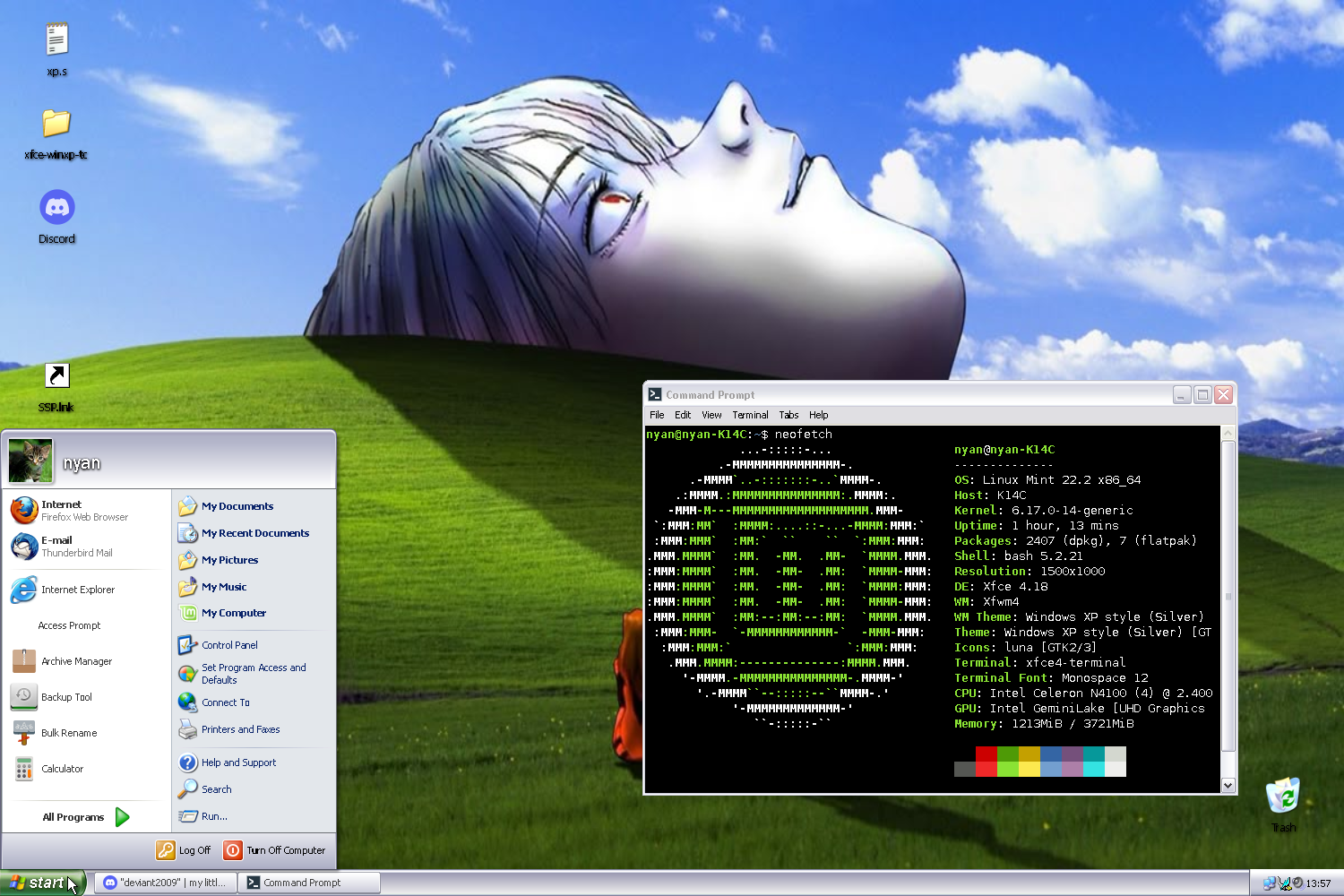Click the terminal scrollbar up arrow
This screenshot has width=1344, height=896.
coord(1228,434)
